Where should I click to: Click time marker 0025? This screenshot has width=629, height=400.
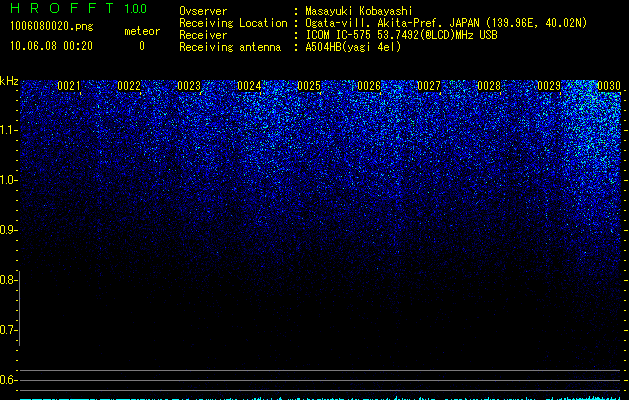(309, 86)
